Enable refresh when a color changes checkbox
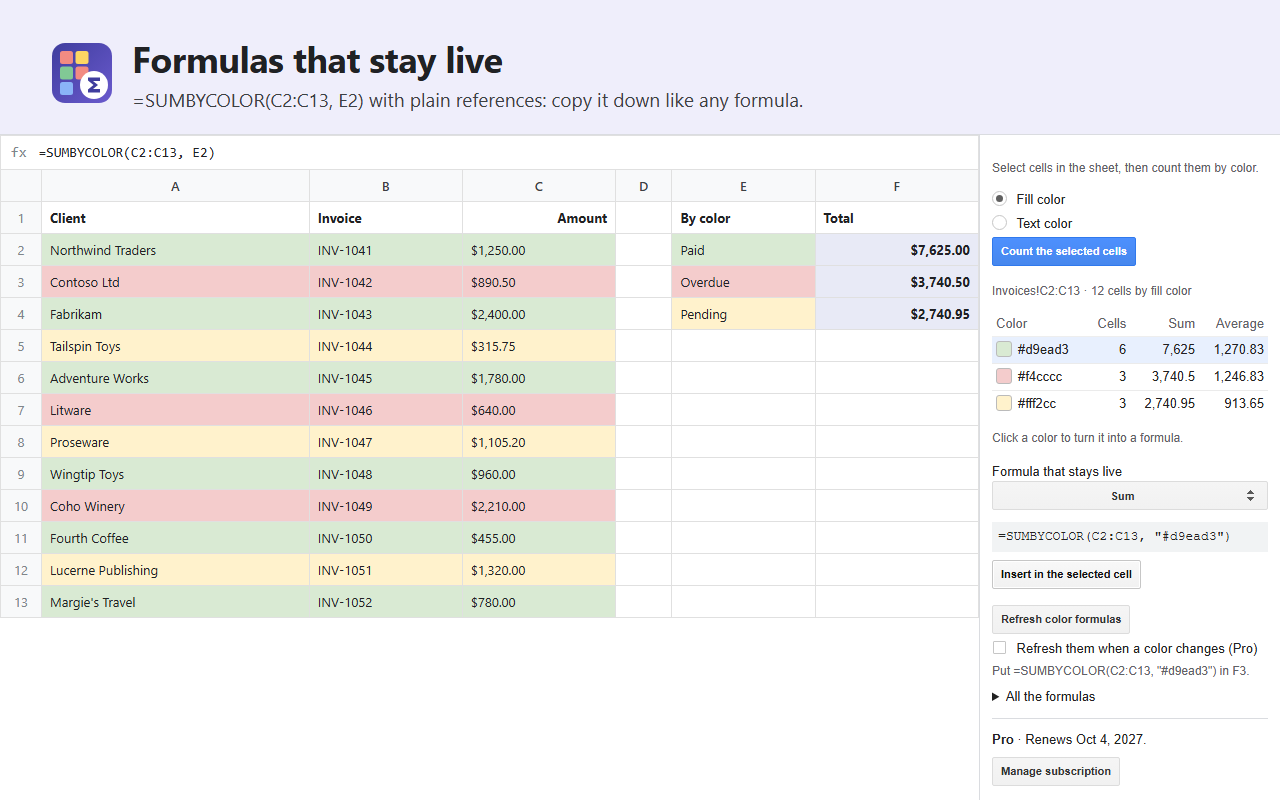Screen dimensions: 1280x800 (x=999, y=648)
